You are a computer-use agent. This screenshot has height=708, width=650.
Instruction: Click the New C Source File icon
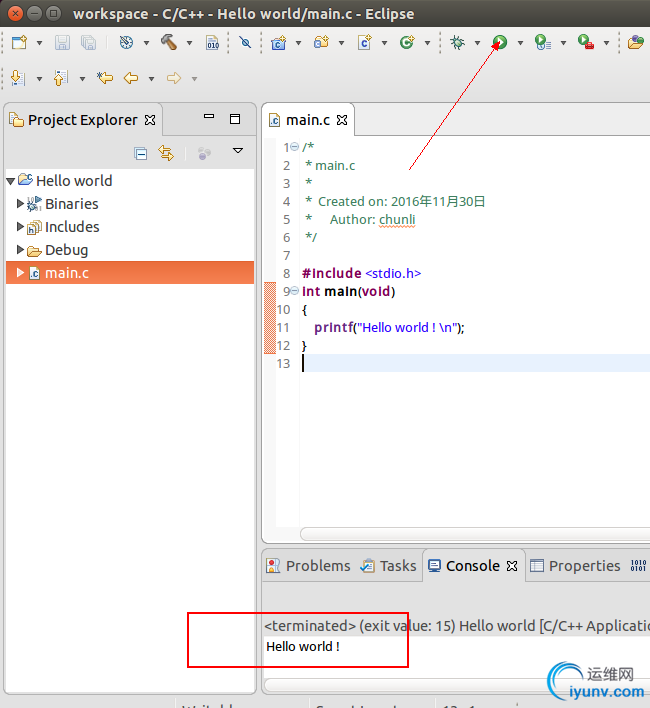click(365, 42)
